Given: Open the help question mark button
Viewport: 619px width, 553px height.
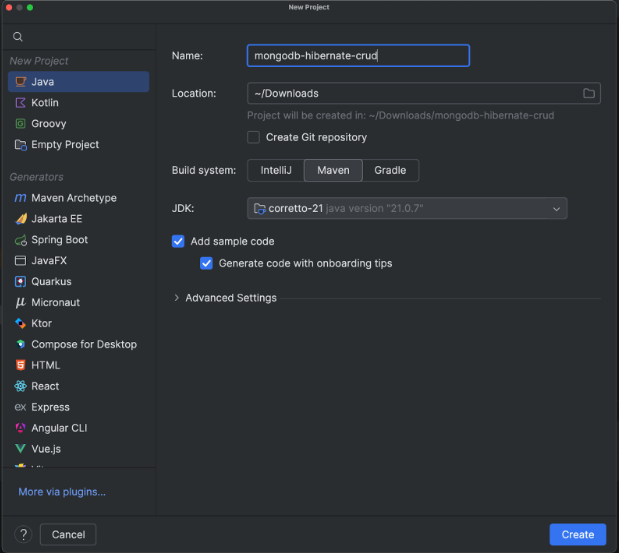Looking at the screenshot, I should point(24,534).
